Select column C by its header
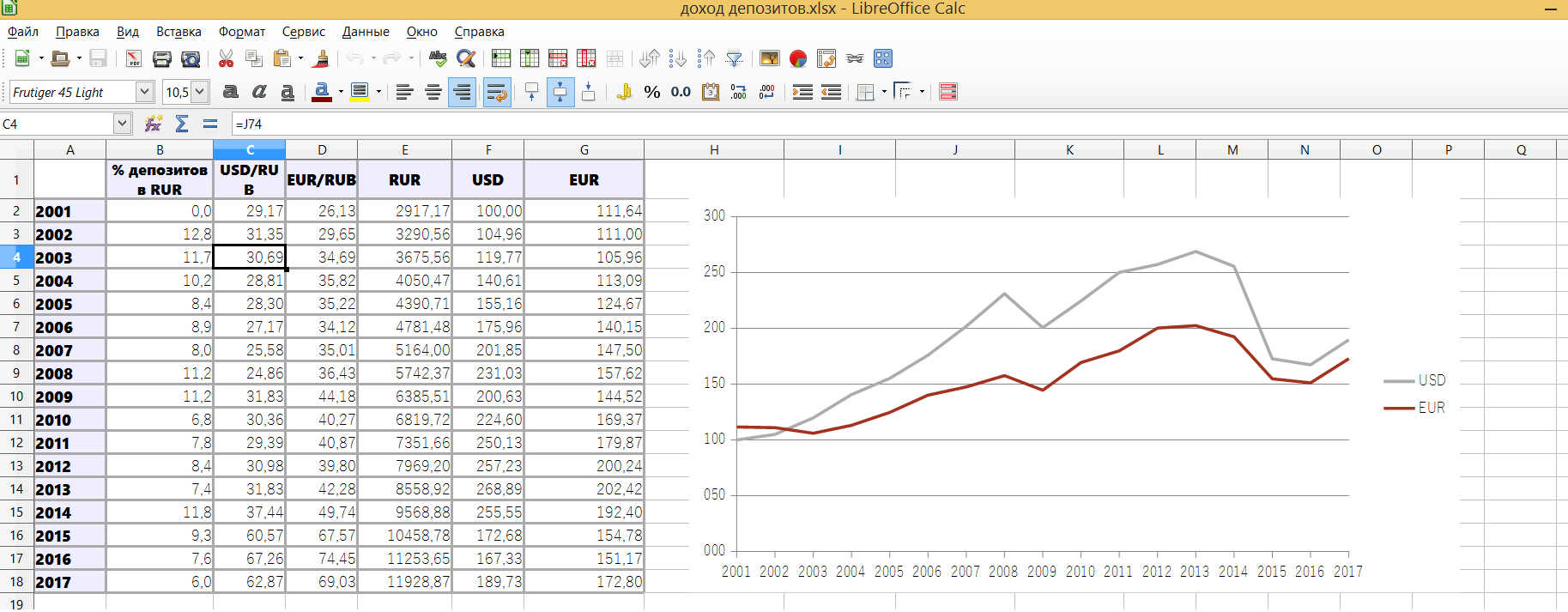This screenshot has height=612, width=1568. [250, 149]
